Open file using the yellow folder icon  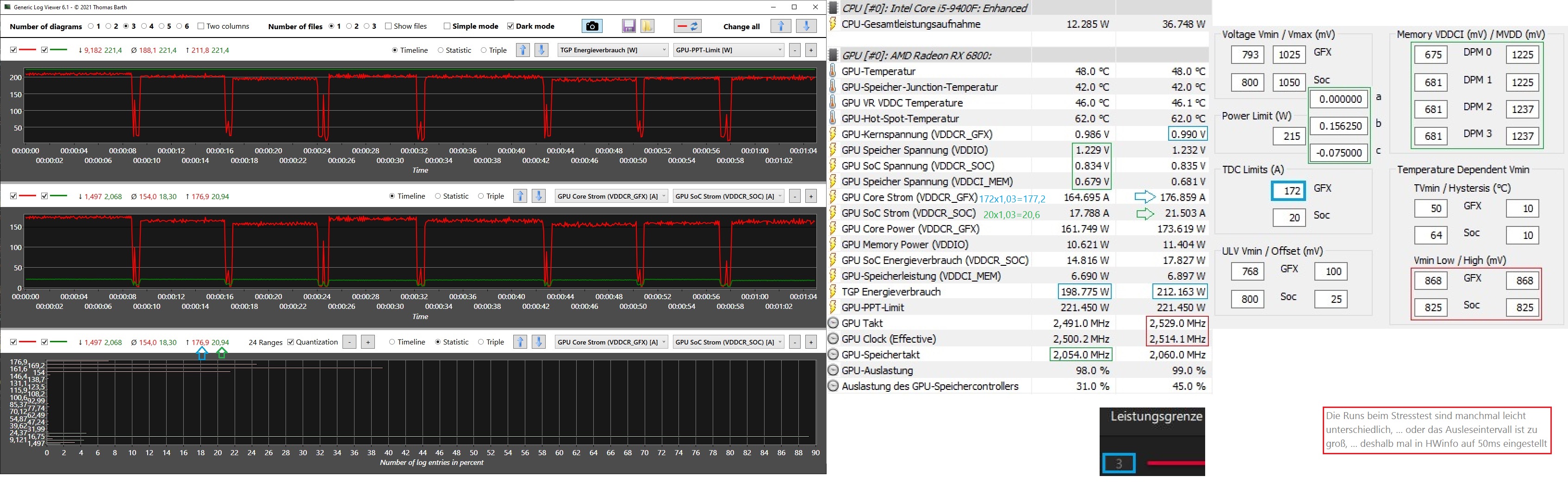point(647,26)
